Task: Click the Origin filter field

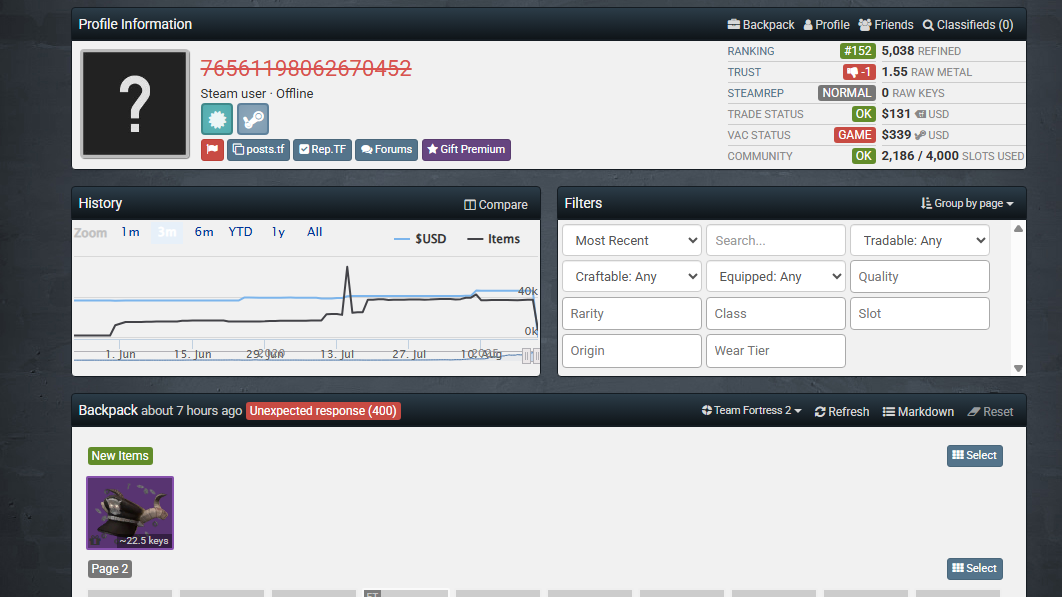Action: [631, 350]
